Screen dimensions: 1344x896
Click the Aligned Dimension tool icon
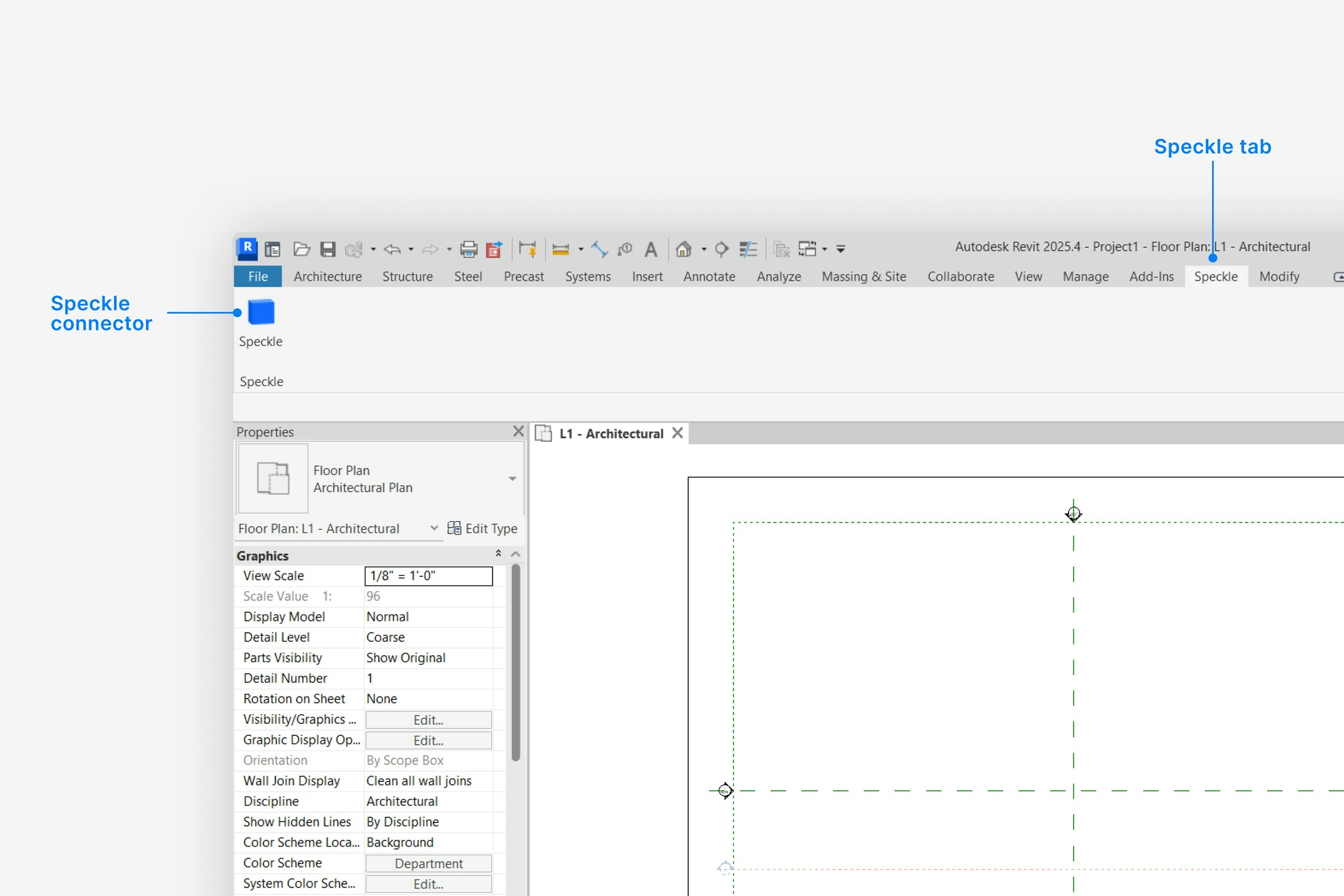coord(599,249)
